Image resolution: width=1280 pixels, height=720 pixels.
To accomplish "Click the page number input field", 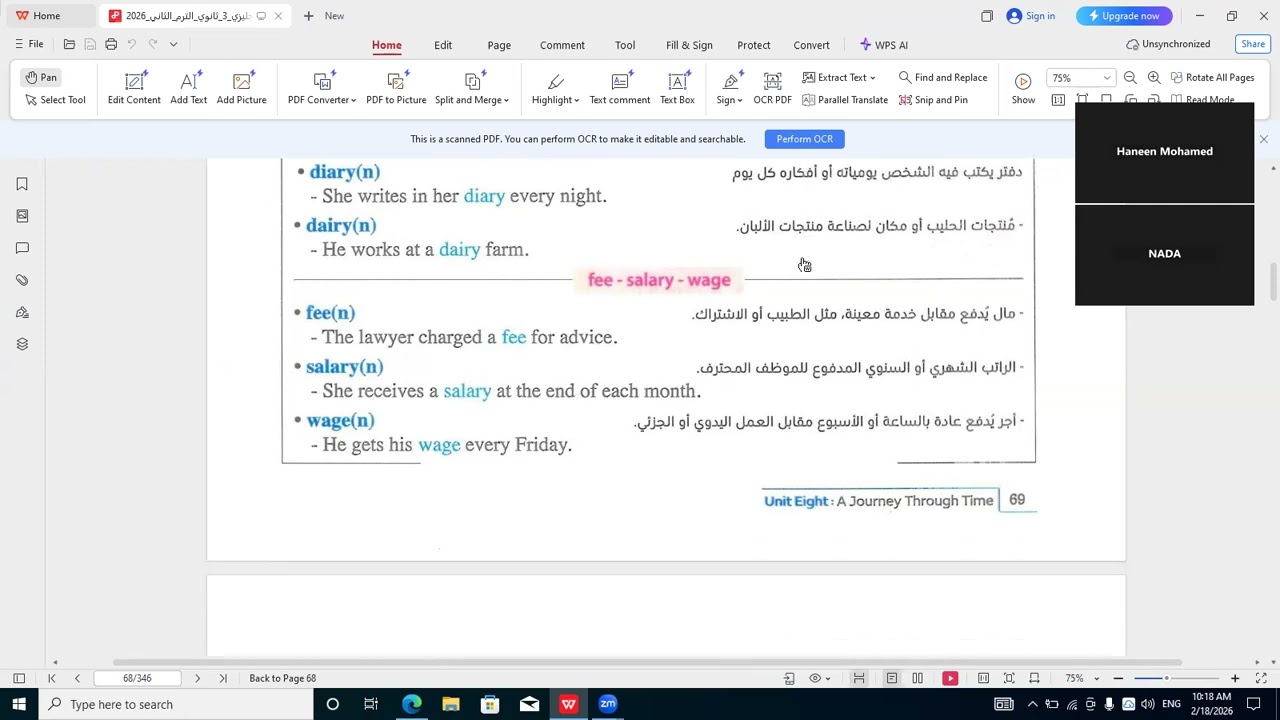I will point(137,678).
